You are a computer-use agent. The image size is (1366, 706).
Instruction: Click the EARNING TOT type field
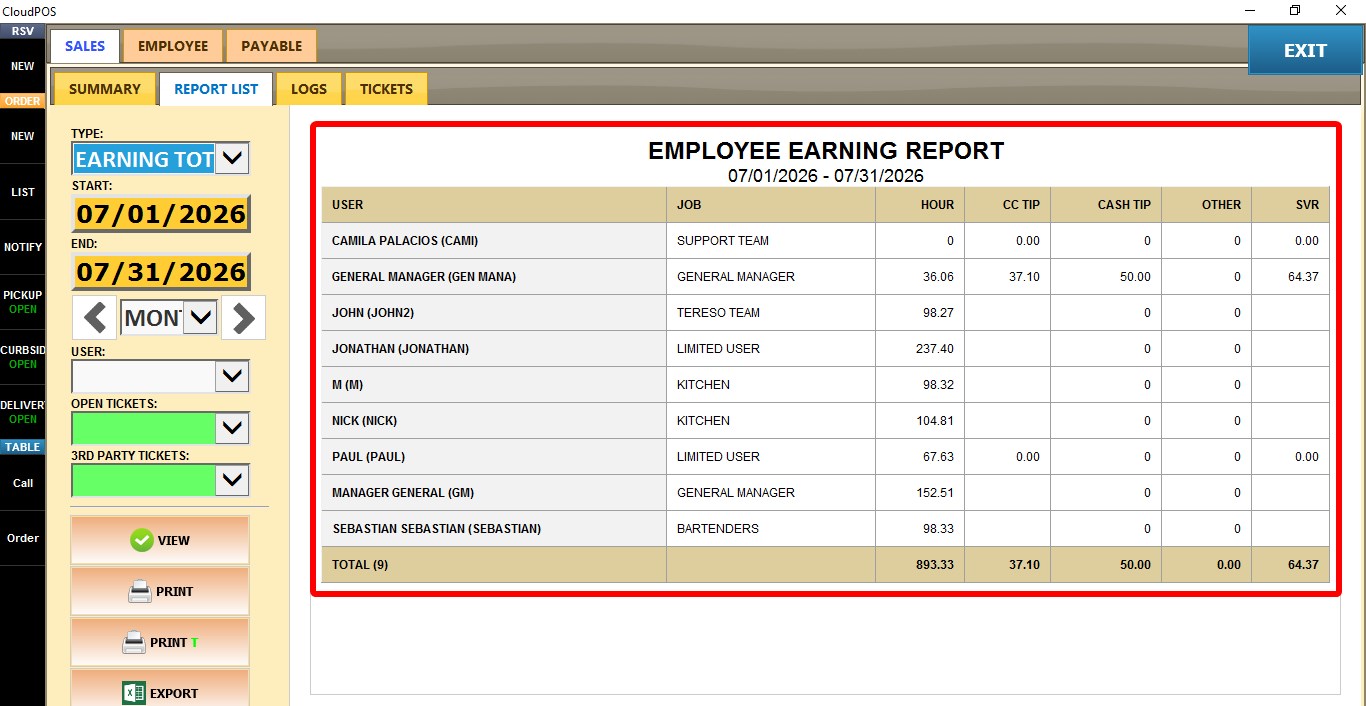pos(144,159)
